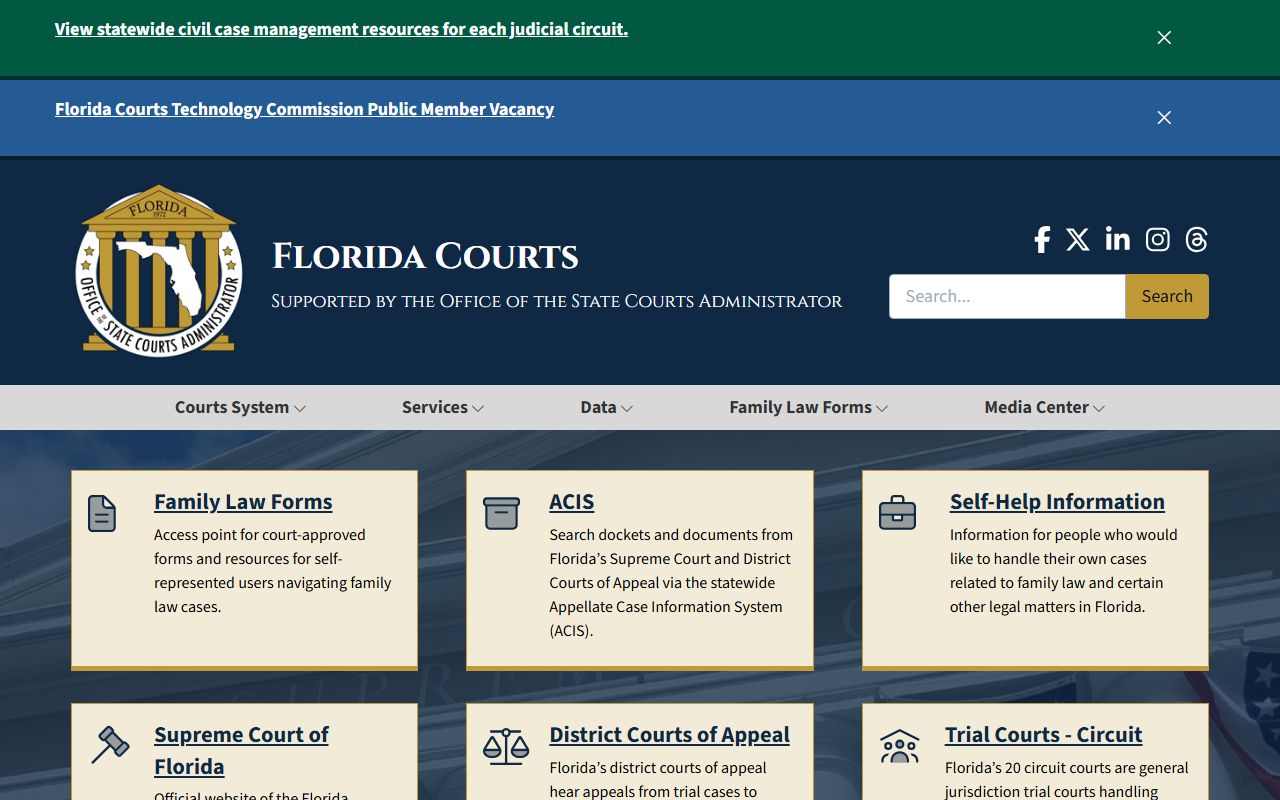Click the document icon beside Family Law Forms
Screen dimensions: 1280x800
(102, 513)
